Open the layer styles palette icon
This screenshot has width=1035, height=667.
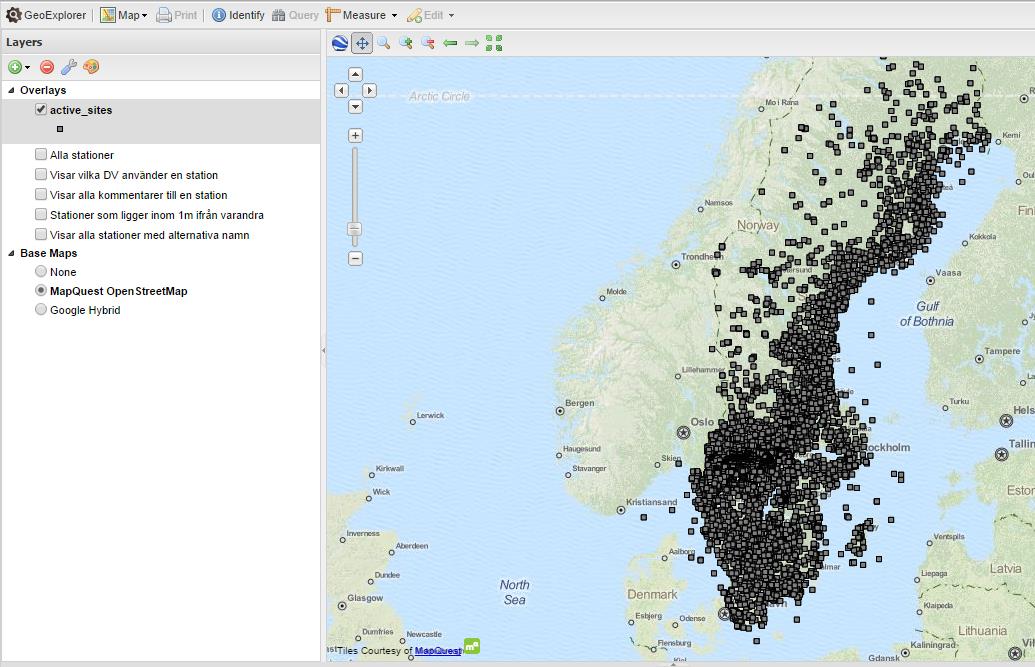tap(91, 67)
